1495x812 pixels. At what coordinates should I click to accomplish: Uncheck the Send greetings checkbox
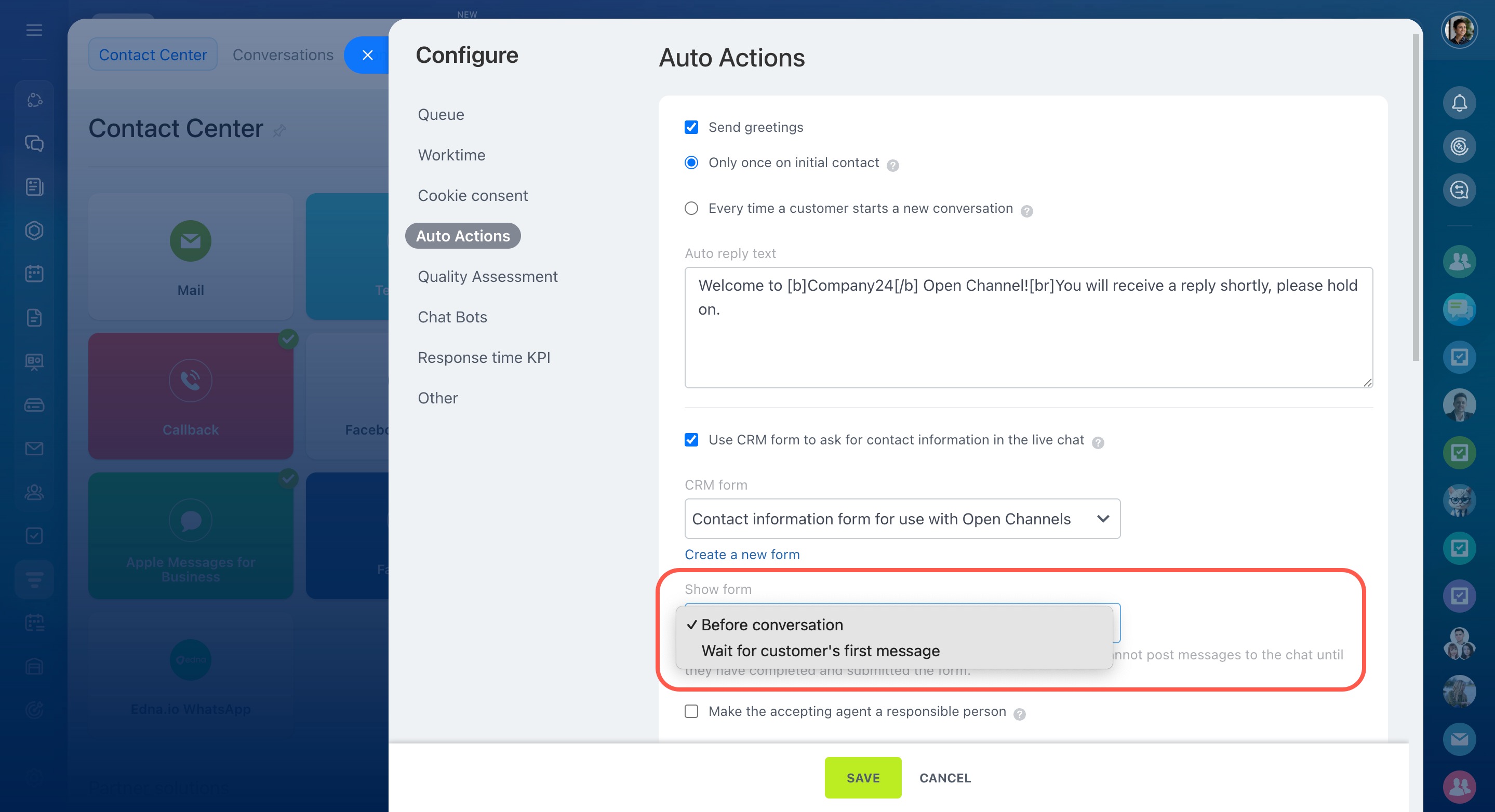(x=691, y=127)
